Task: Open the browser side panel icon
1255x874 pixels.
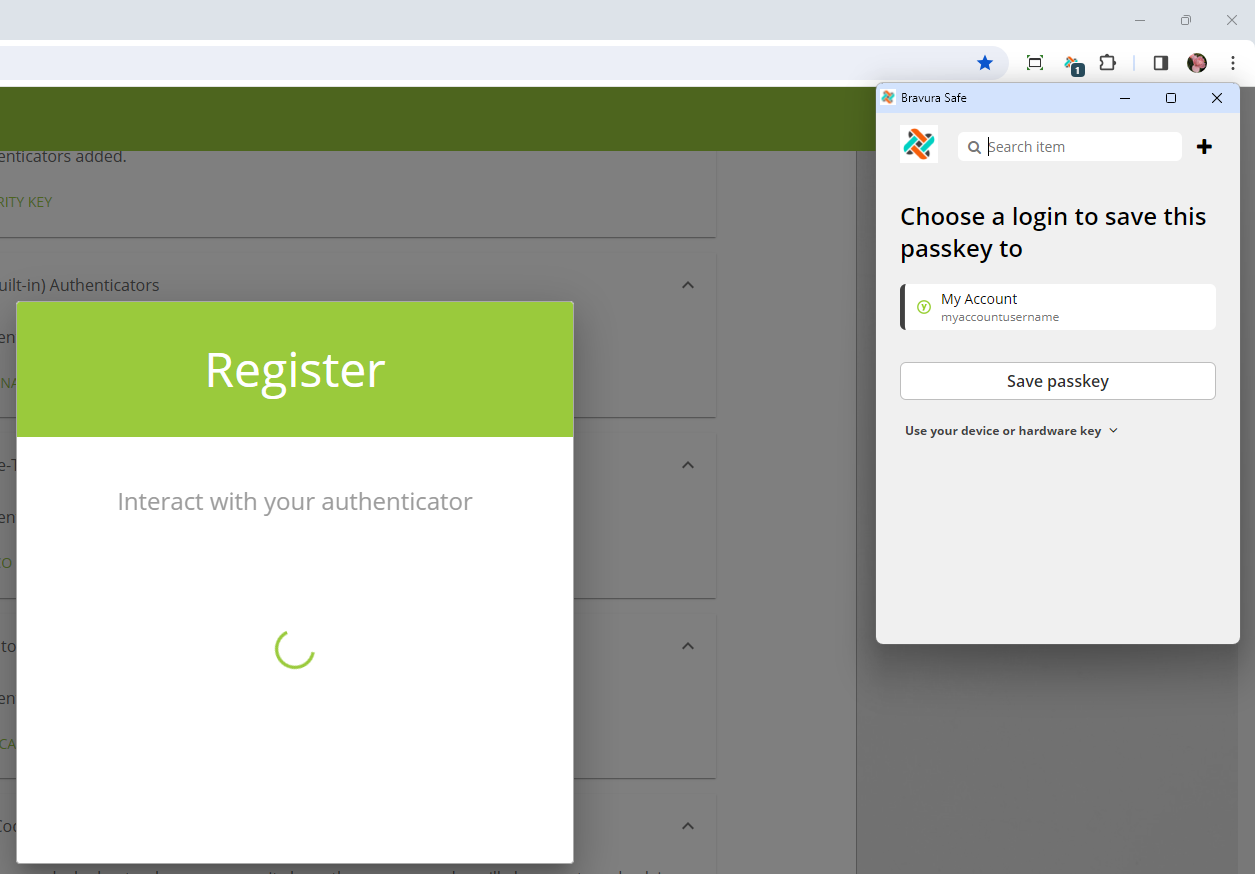Action: (1159, 62)
